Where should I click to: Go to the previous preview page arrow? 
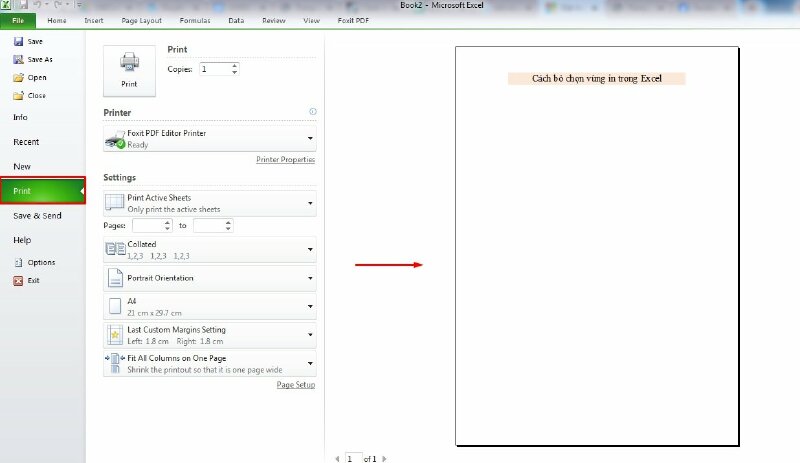point(337,459)
